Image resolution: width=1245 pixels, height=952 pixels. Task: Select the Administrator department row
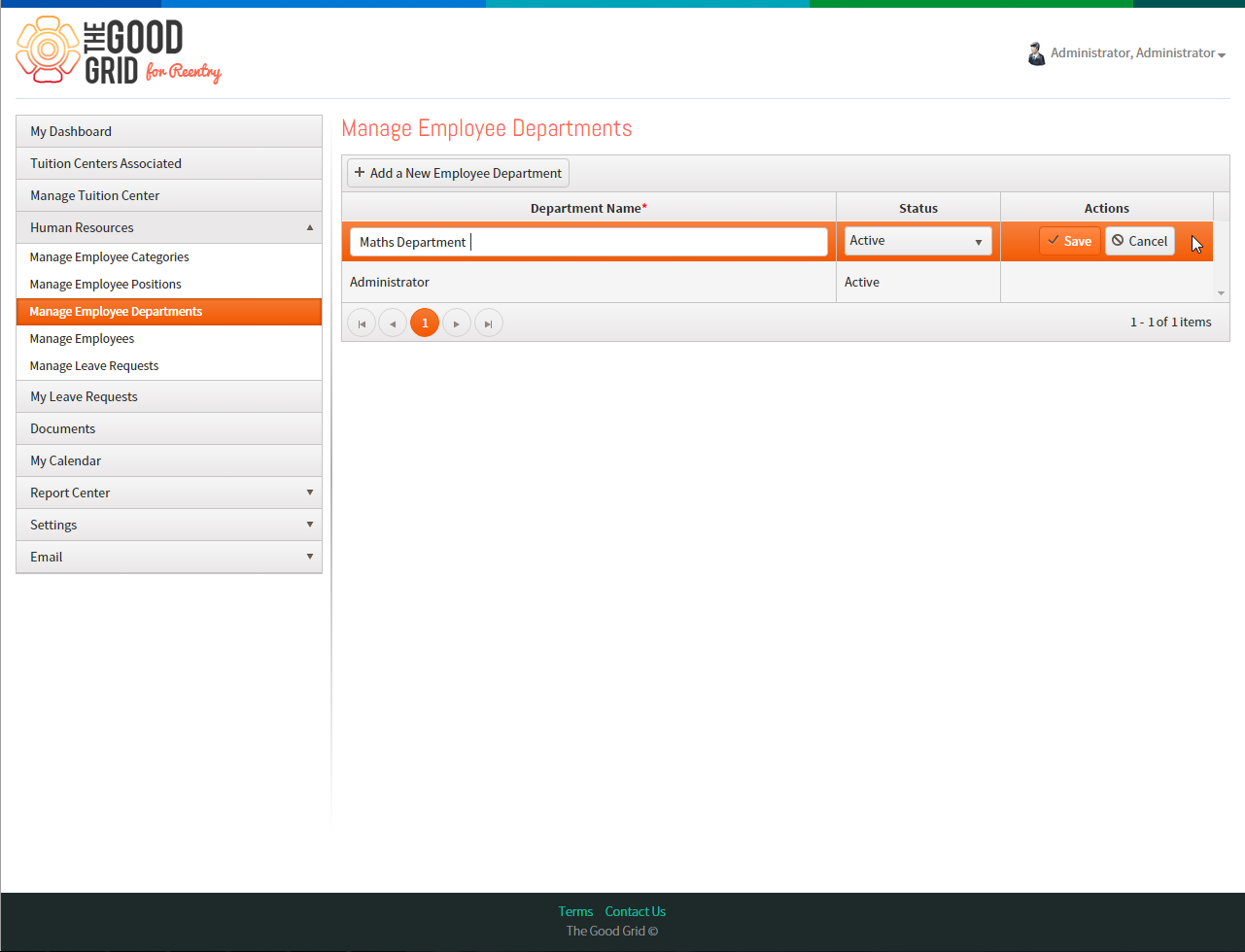pyautogui.click(x=778, y=282)
